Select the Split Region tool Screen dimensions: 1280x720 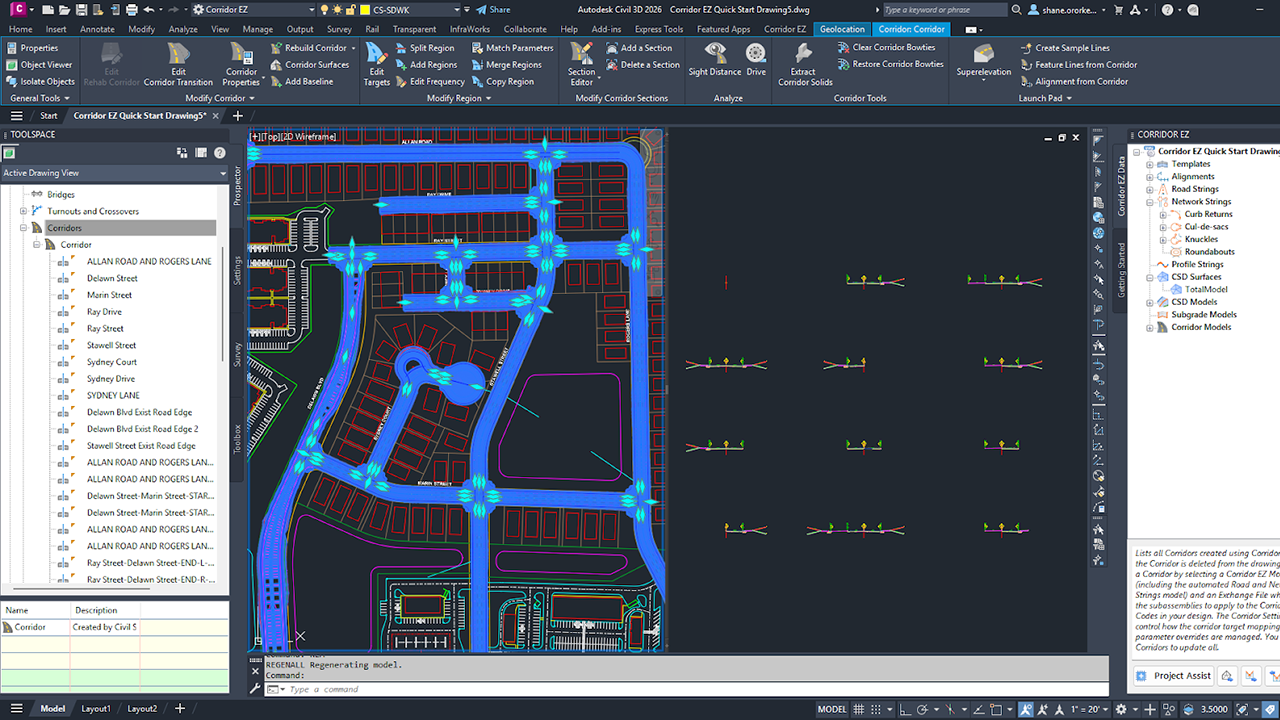click(424, 48)
